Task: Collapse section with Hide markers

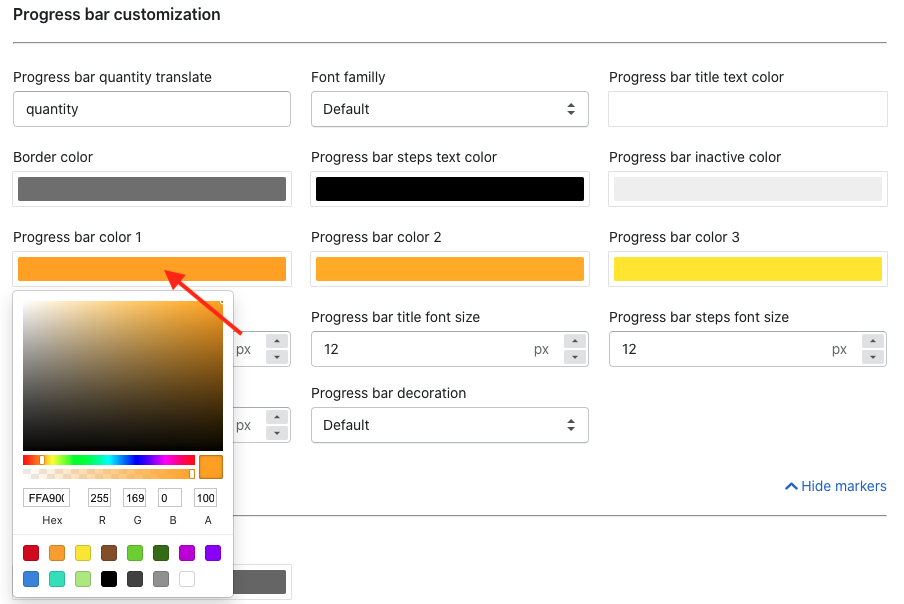Action: (x=836, y=486)
